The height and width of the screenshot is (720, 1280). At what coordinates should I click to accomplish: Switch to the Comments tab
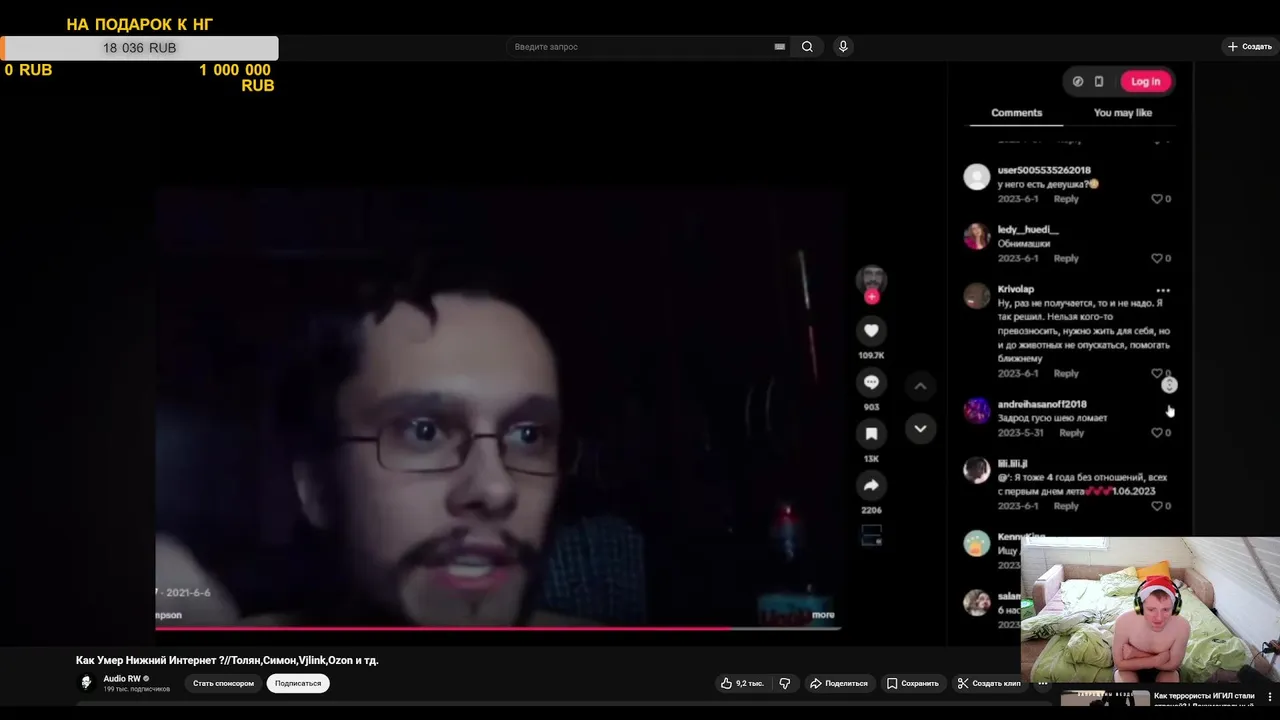(1016, 113)
